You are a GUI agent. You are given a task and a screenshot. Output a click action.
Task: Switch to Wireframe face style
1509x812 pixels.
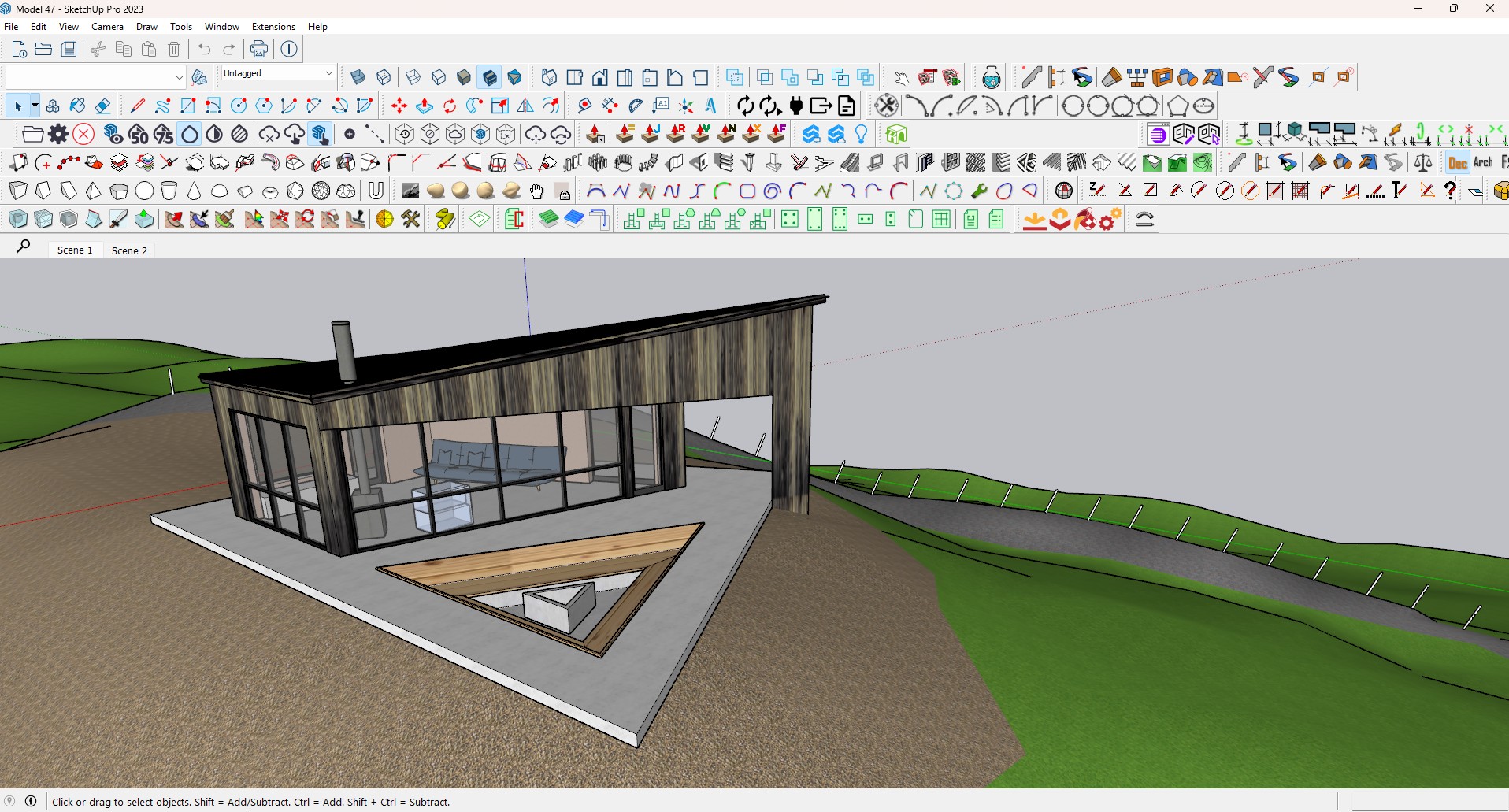[413, 77]
